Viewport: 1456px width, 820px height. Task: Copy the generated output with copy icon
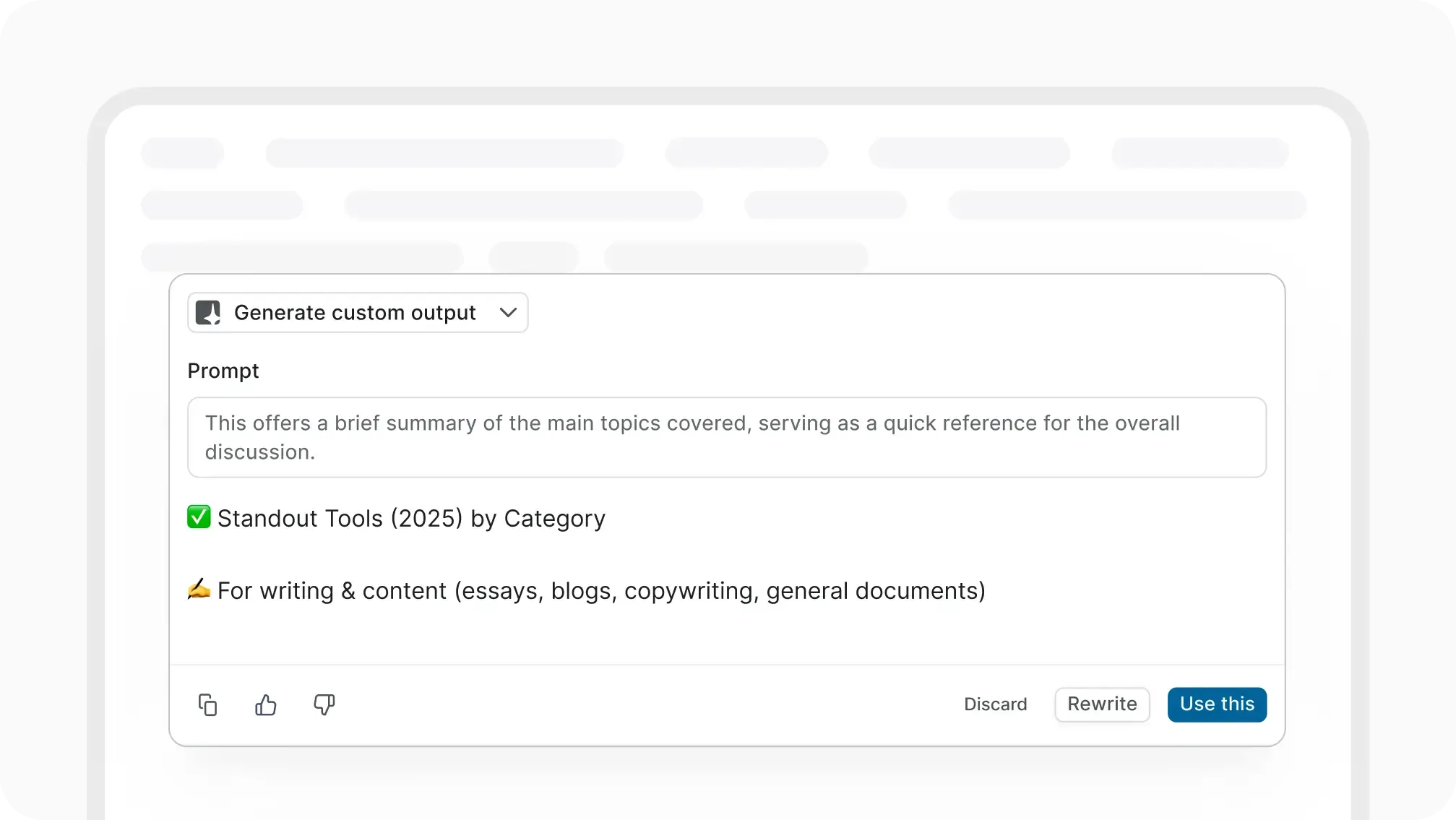pos(207,704)
